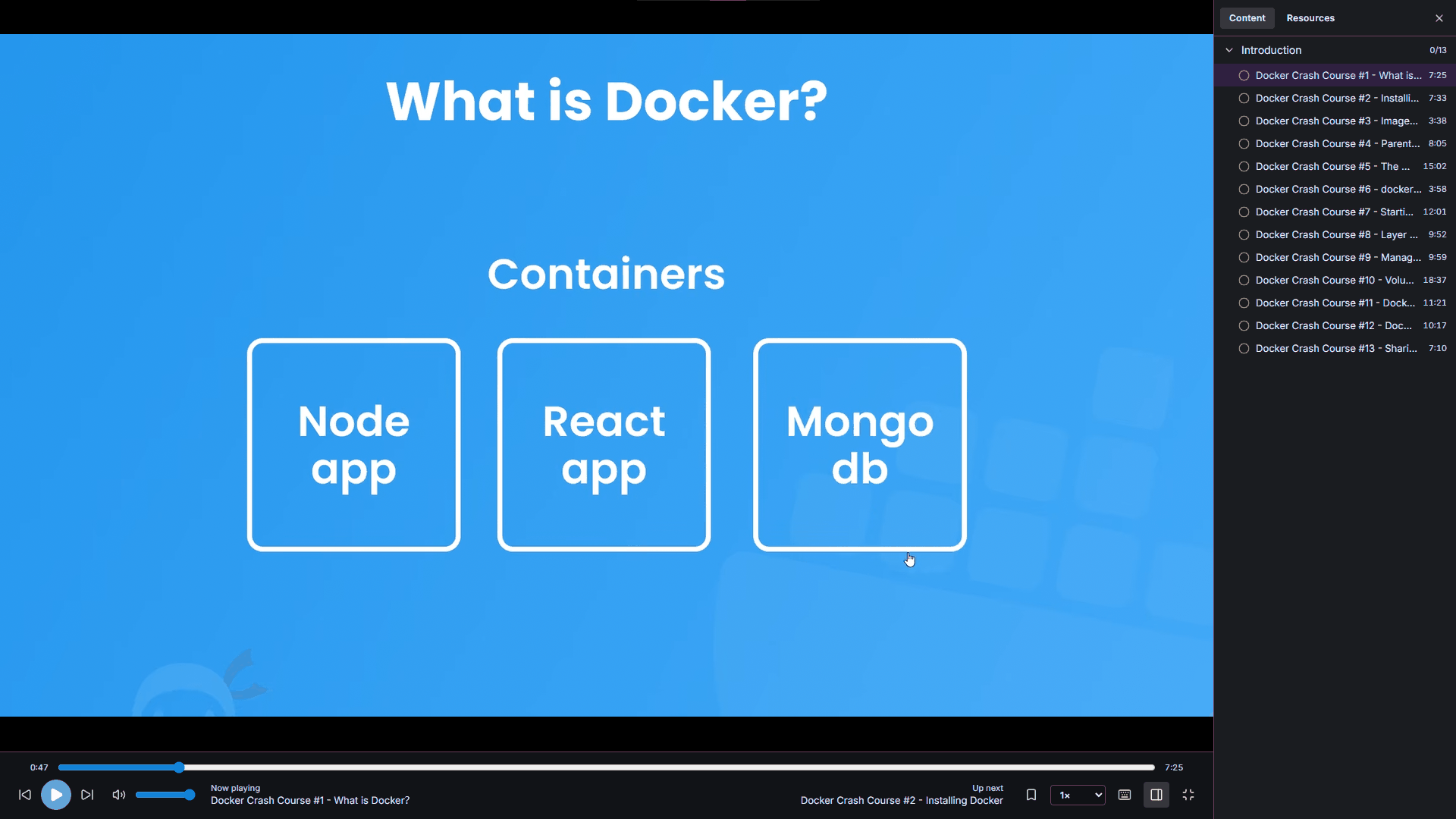Seek on the video progress bar
Viewport: 1456px width, 819px height.
(x=607, y=767)
